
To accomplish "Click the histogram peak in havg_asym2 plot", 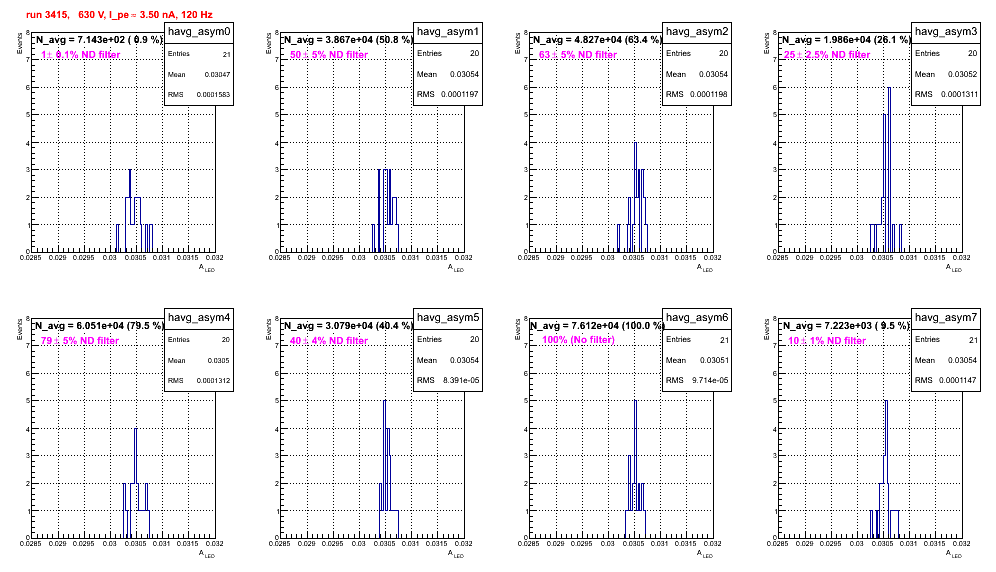I will pos(635,143).
